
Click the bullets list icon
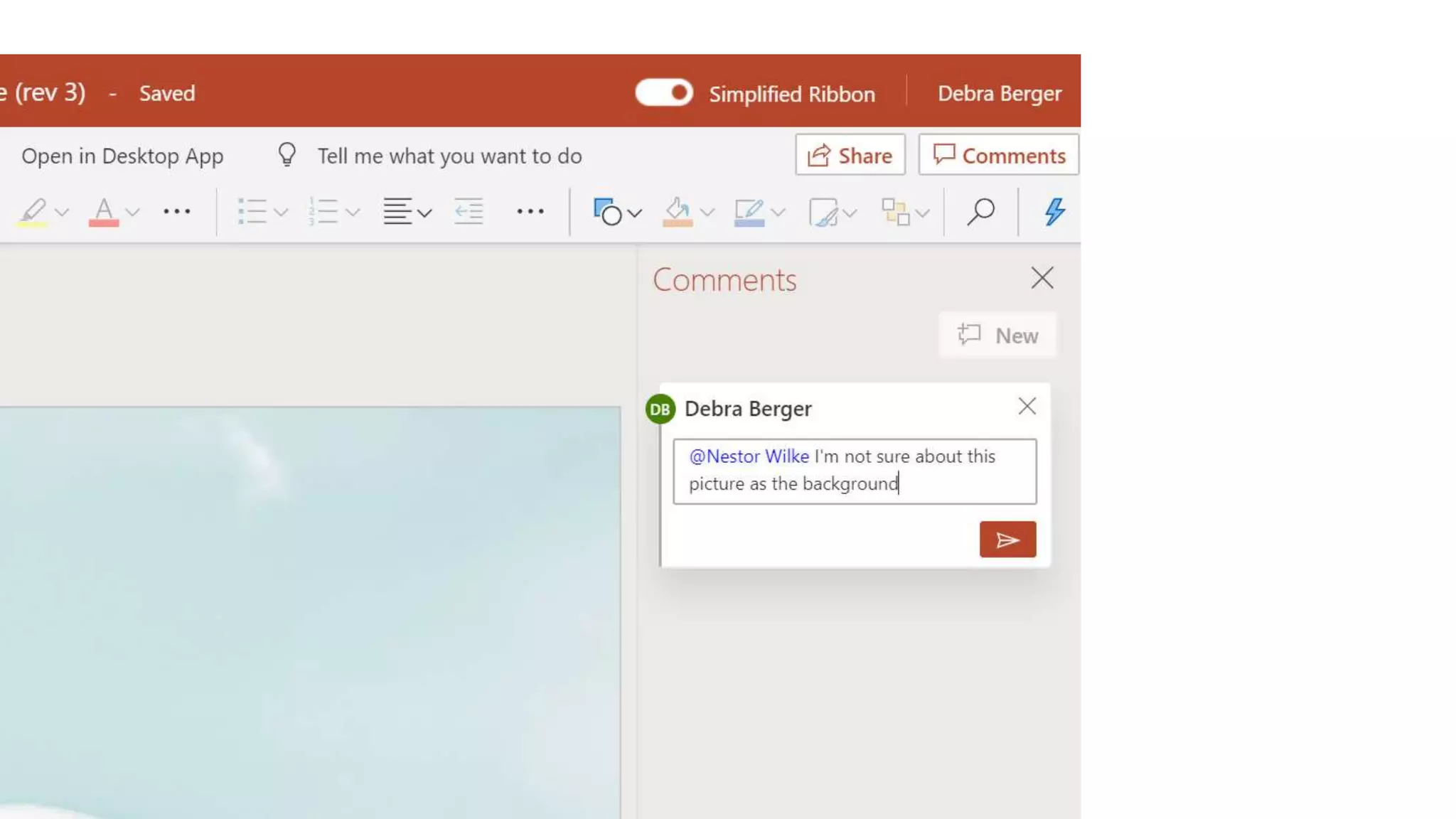pyautogui.click(x=252, y=212)
